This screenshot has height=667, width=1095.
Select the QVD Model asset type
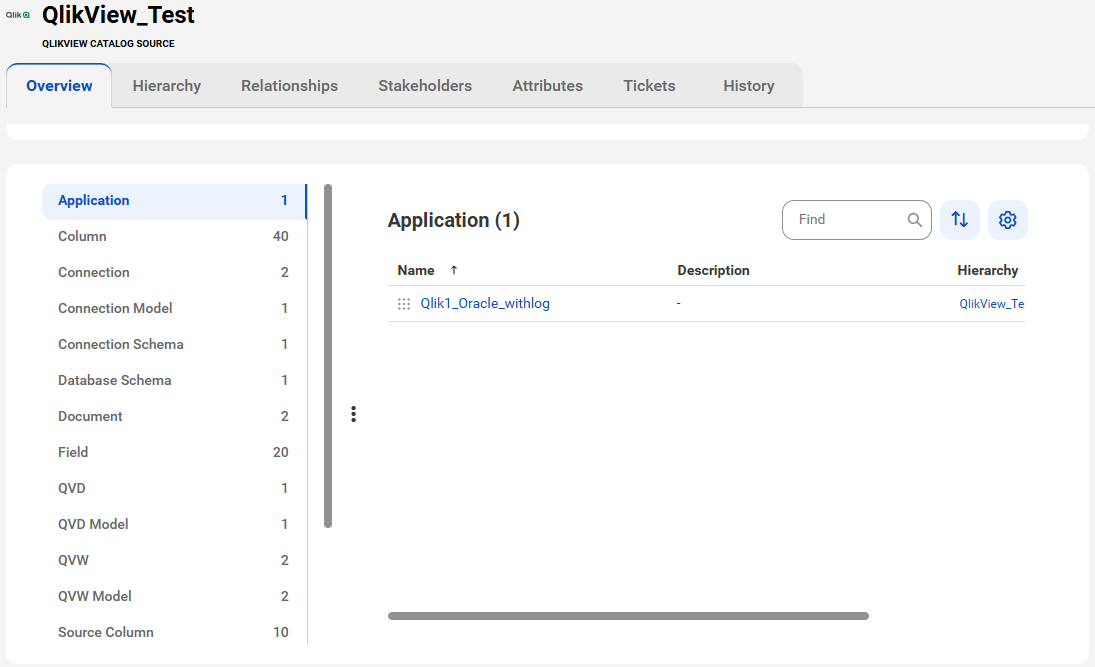(x=173, y=525)
